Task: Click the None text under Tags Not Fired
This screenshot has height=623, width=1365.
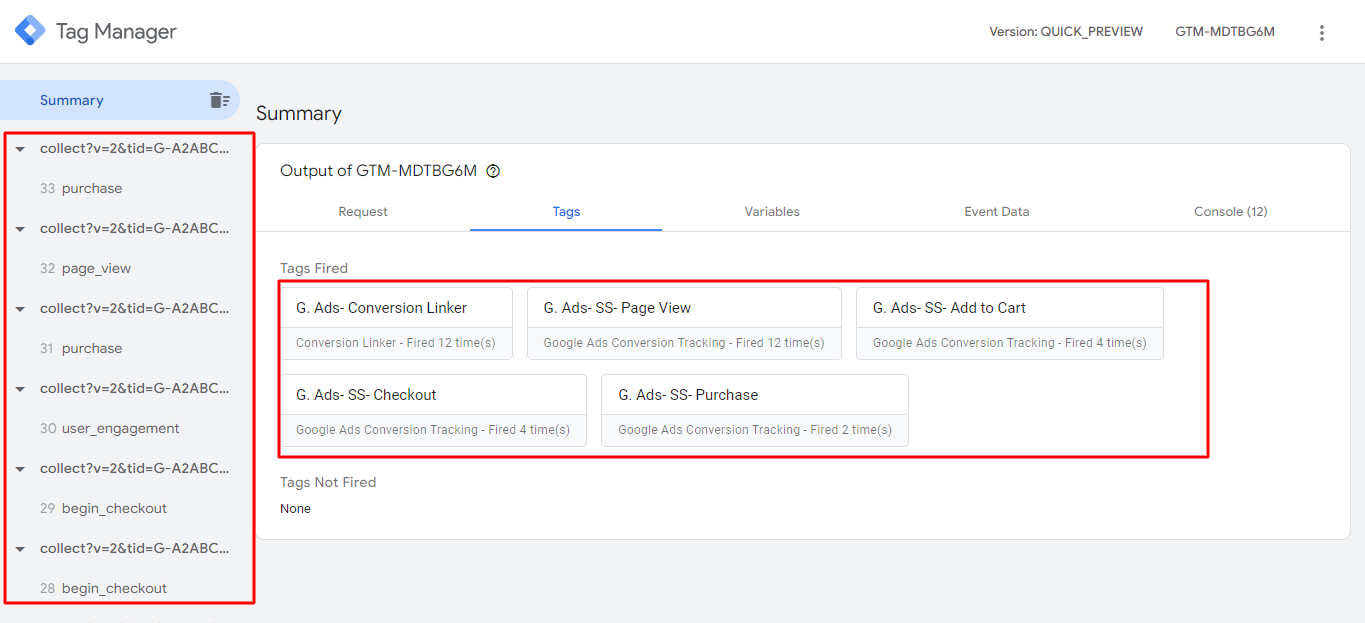Action: [295, 508]
